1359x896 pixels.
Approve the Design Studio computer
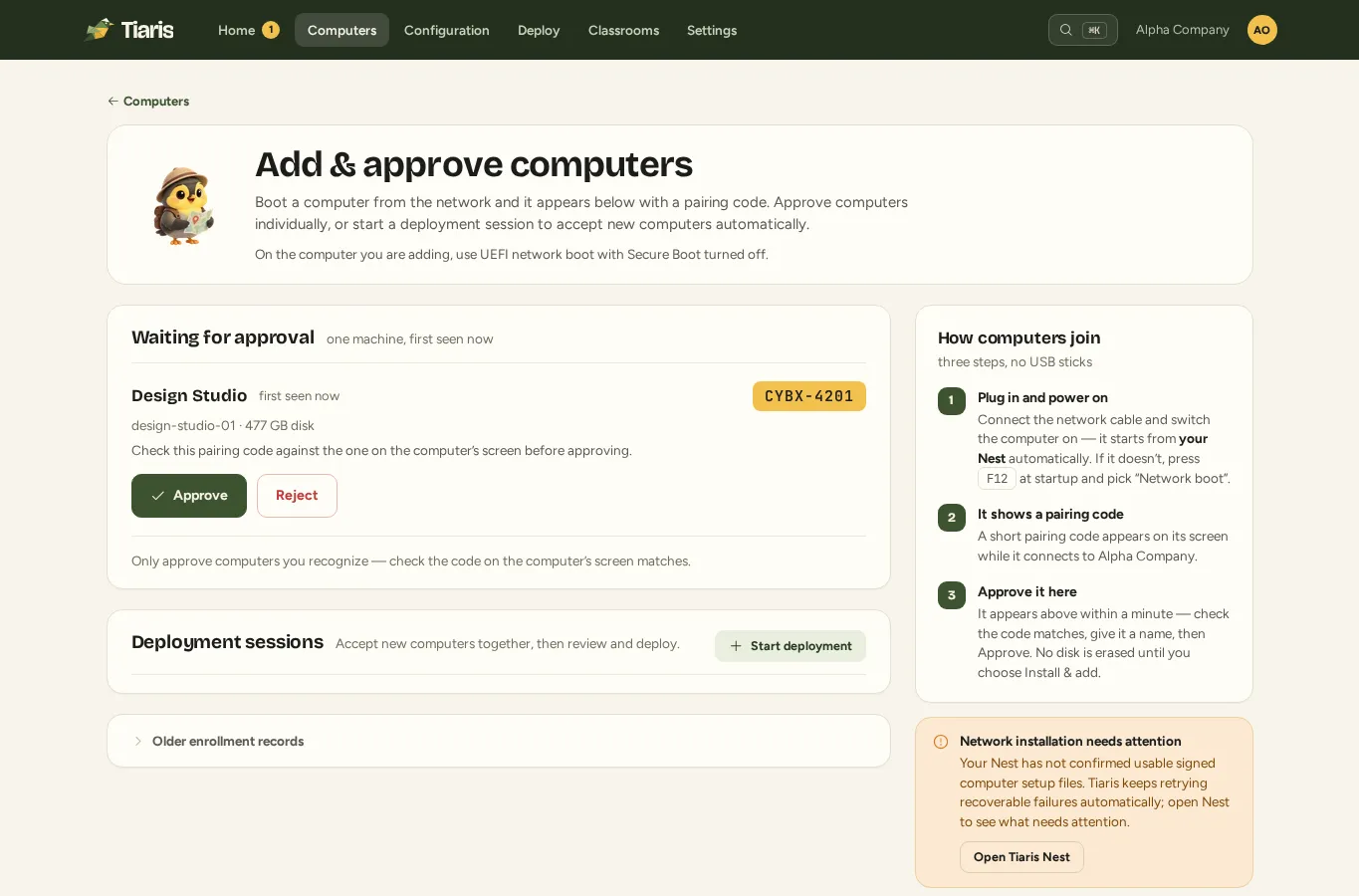[189, 496]
